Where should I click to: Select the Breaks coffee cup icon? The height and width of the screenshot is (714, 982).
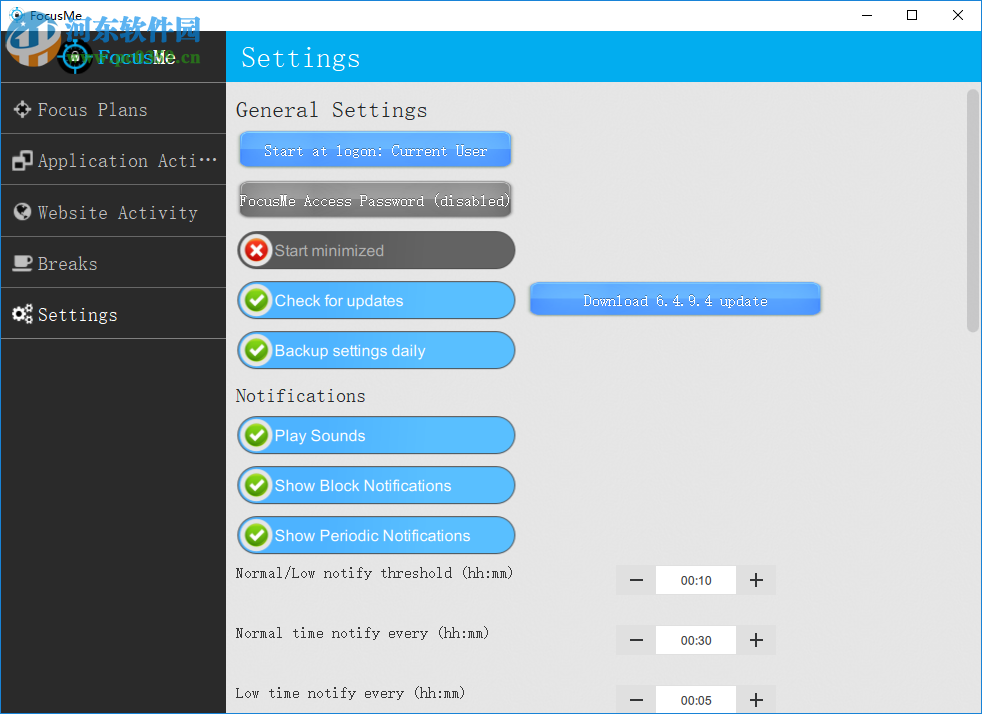point(22,262)
